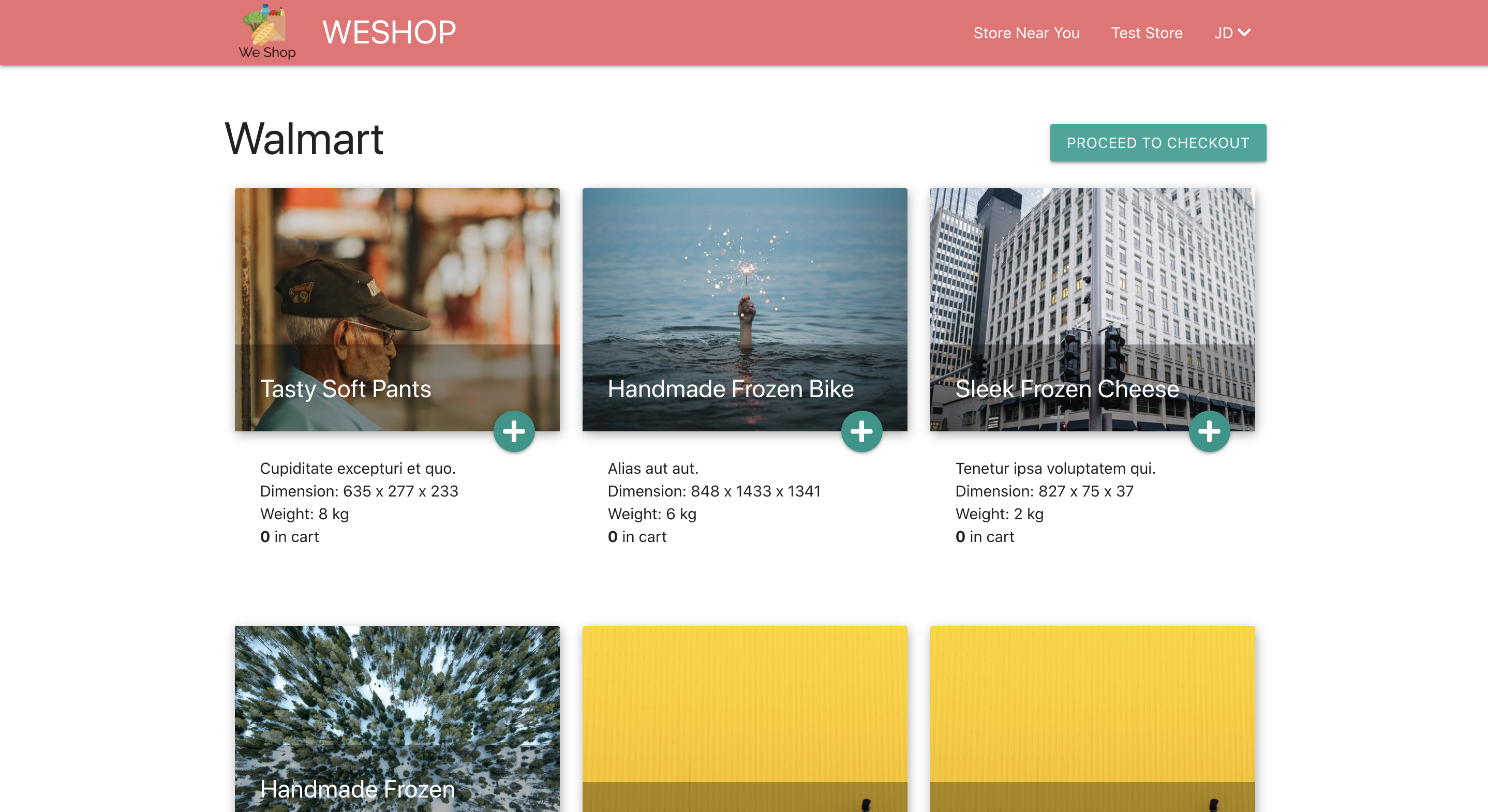Go to the Test Store nav link
Screen dimensions: 1488x812
[1146, 33]
